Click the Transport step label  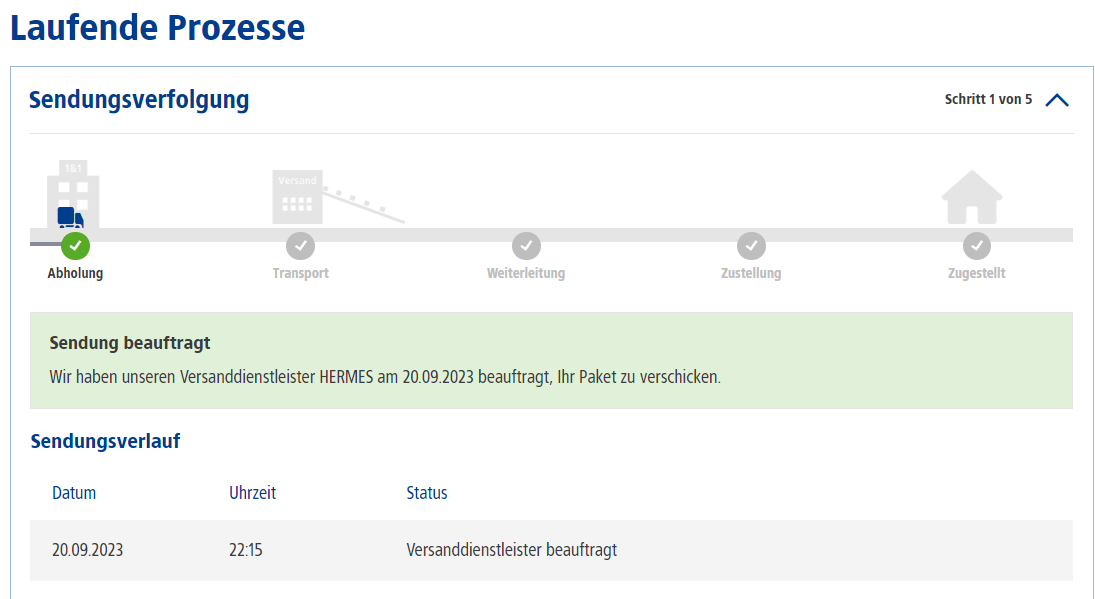tap(300, 273)
